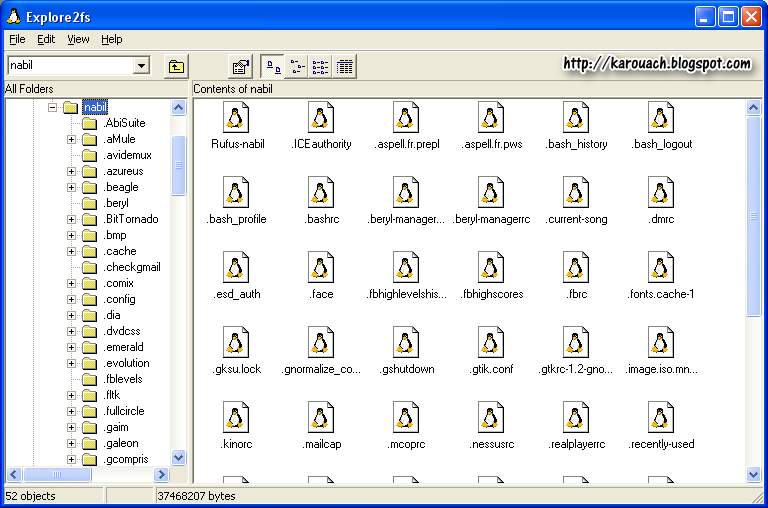768x508 pixels.
Task: Select the .bash_profile file icon
Action: pos(236,193)
